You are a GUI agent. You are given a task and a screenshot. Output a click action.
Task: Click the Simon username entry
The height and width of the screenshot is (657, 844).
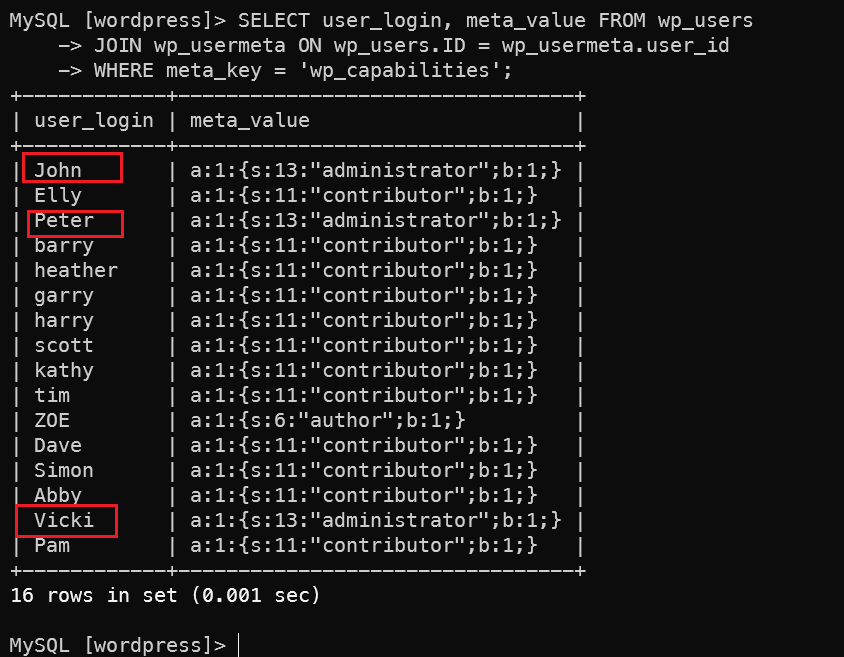pos(64,471)
